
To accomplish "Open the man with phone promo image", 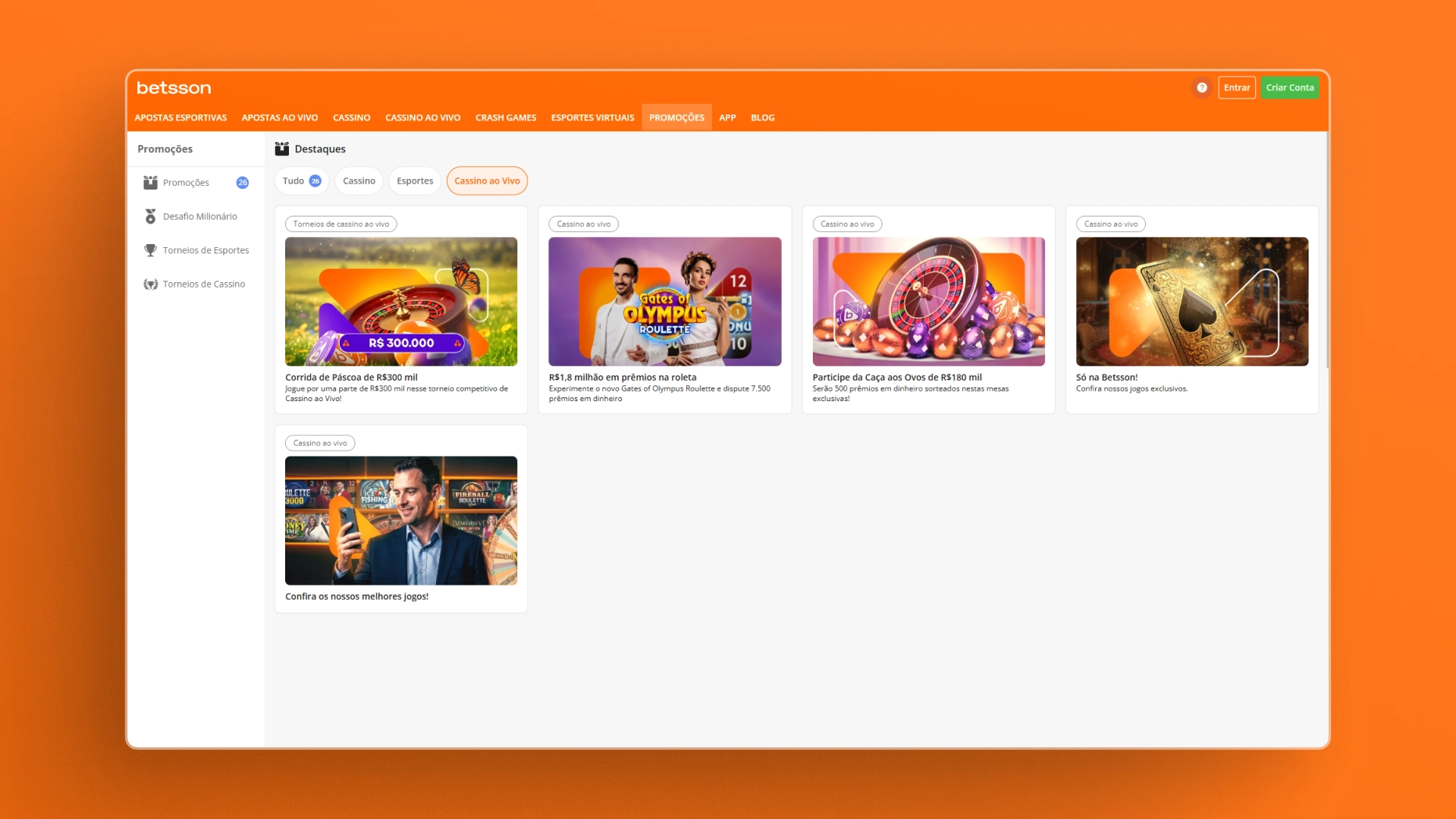I will point(401,521).
